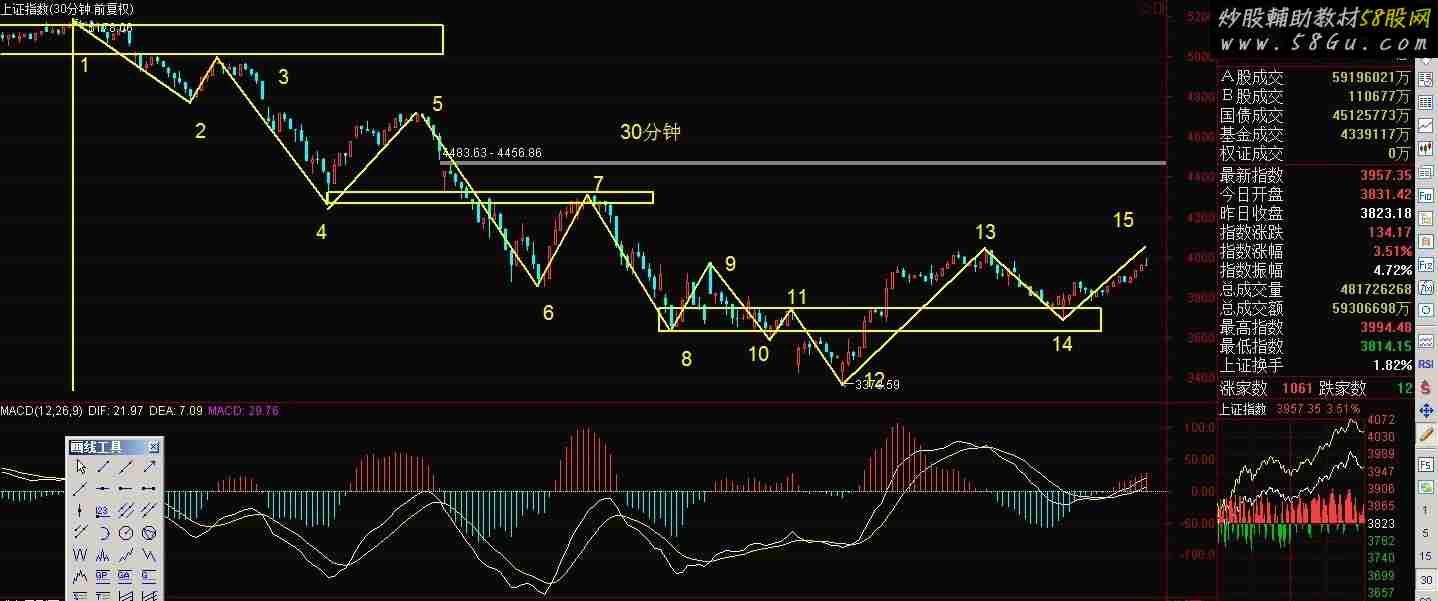The image size is (1438, 601).
Task: Switch to 5-minute period
Action: pyautogui.click(x=1424, y=532)
